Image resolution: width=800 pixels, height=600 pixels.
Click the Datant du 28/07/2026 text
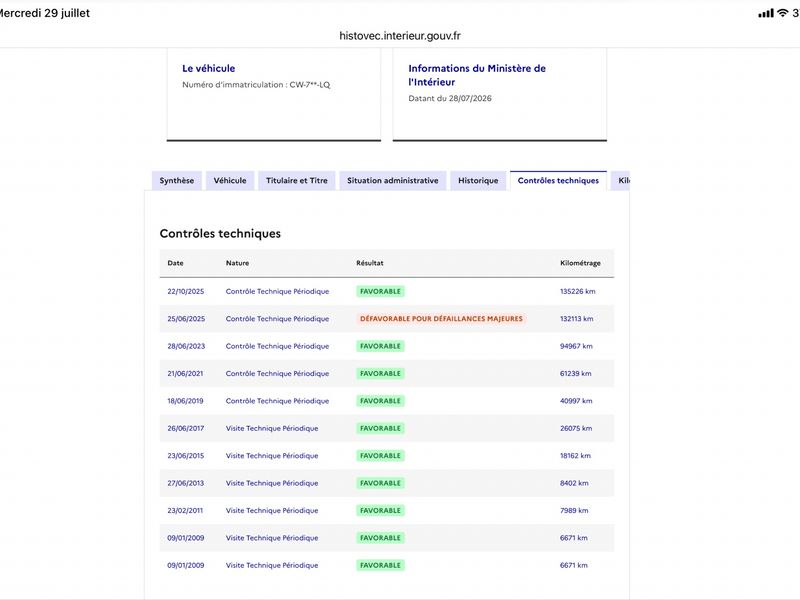(x=450, y=98)
